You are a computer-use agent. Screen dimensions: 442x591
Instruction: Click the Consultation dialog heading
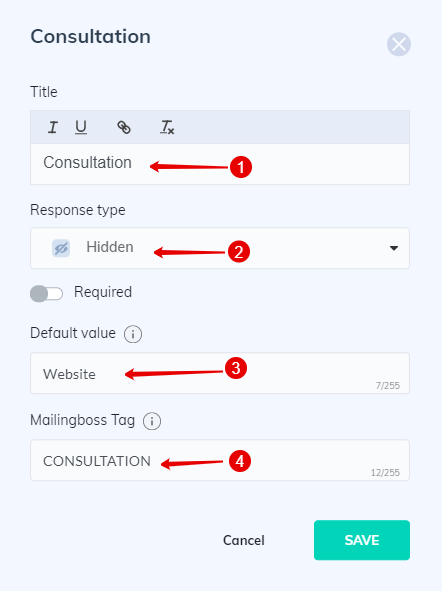(x=90, y=37)
